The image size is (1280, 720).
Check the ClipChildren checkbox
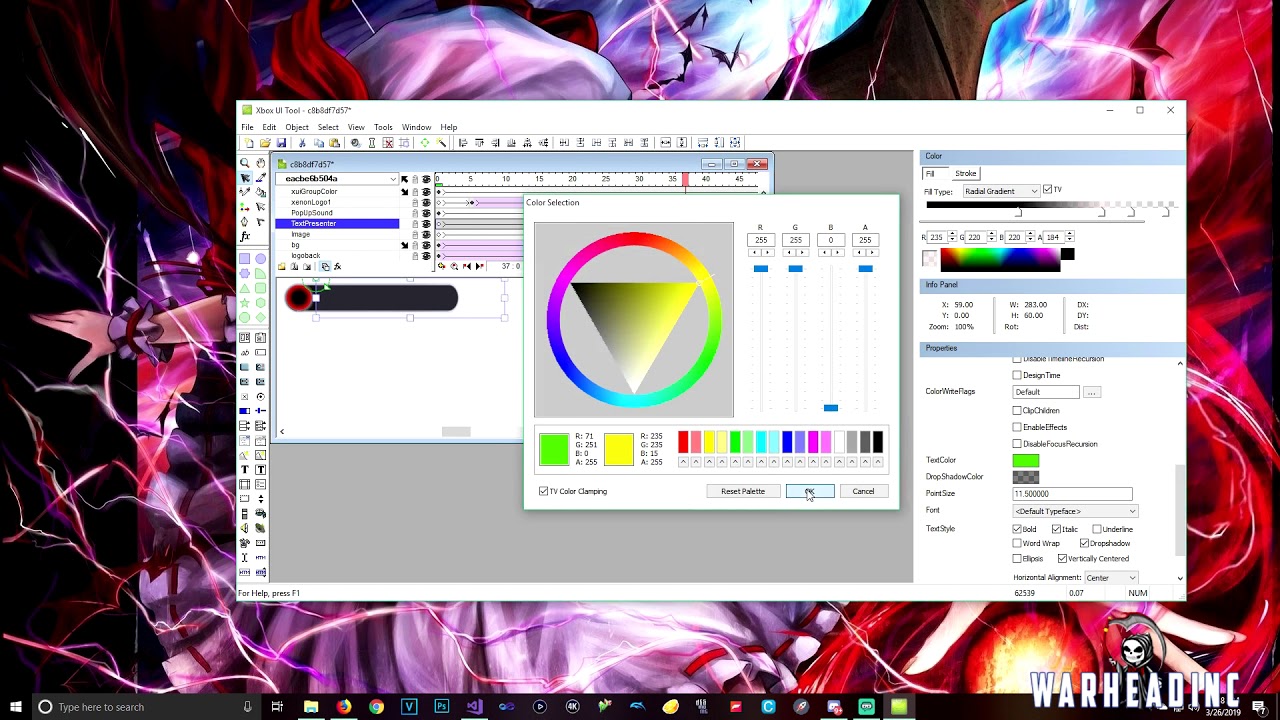[x=1017, y=411]
